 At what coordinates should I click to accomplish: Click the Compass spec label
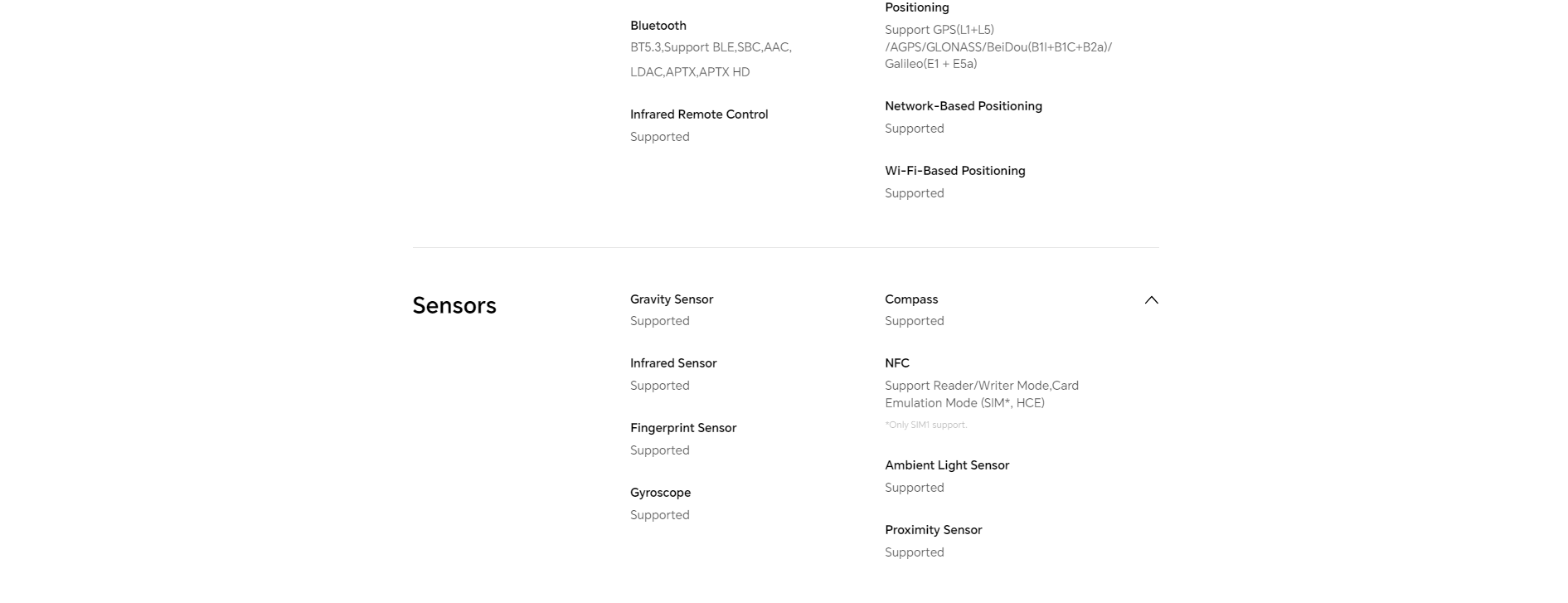(911, 299)
